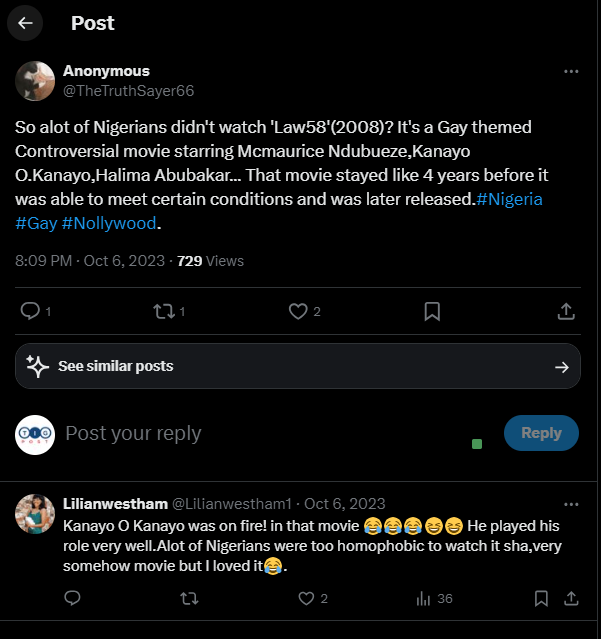The image size is (601, 639).
Task: View analytics on Lilianwestham's reply
Action: [x=424, y=598]
